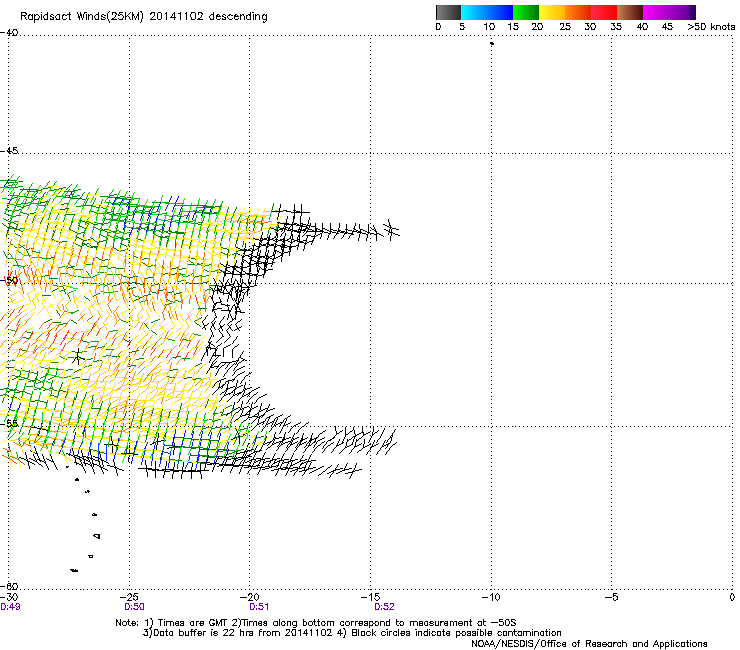Click the '-10' longitude axis label
740x650 pixels.
point(491,597)
